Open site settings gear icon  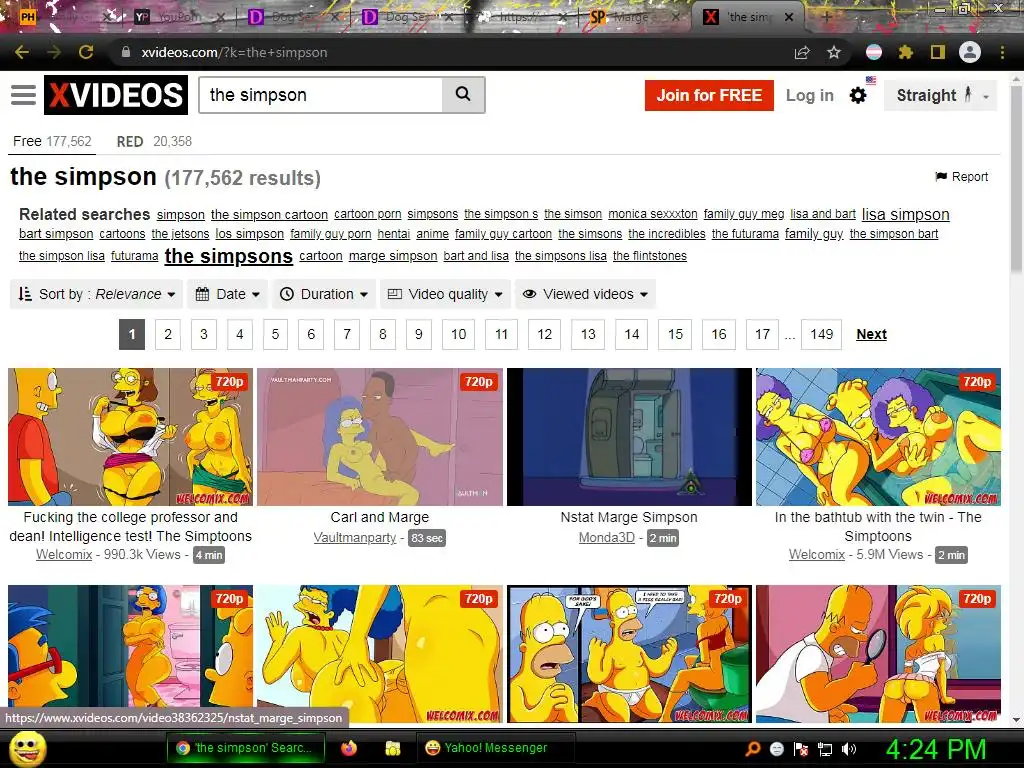tap(858, 95)
